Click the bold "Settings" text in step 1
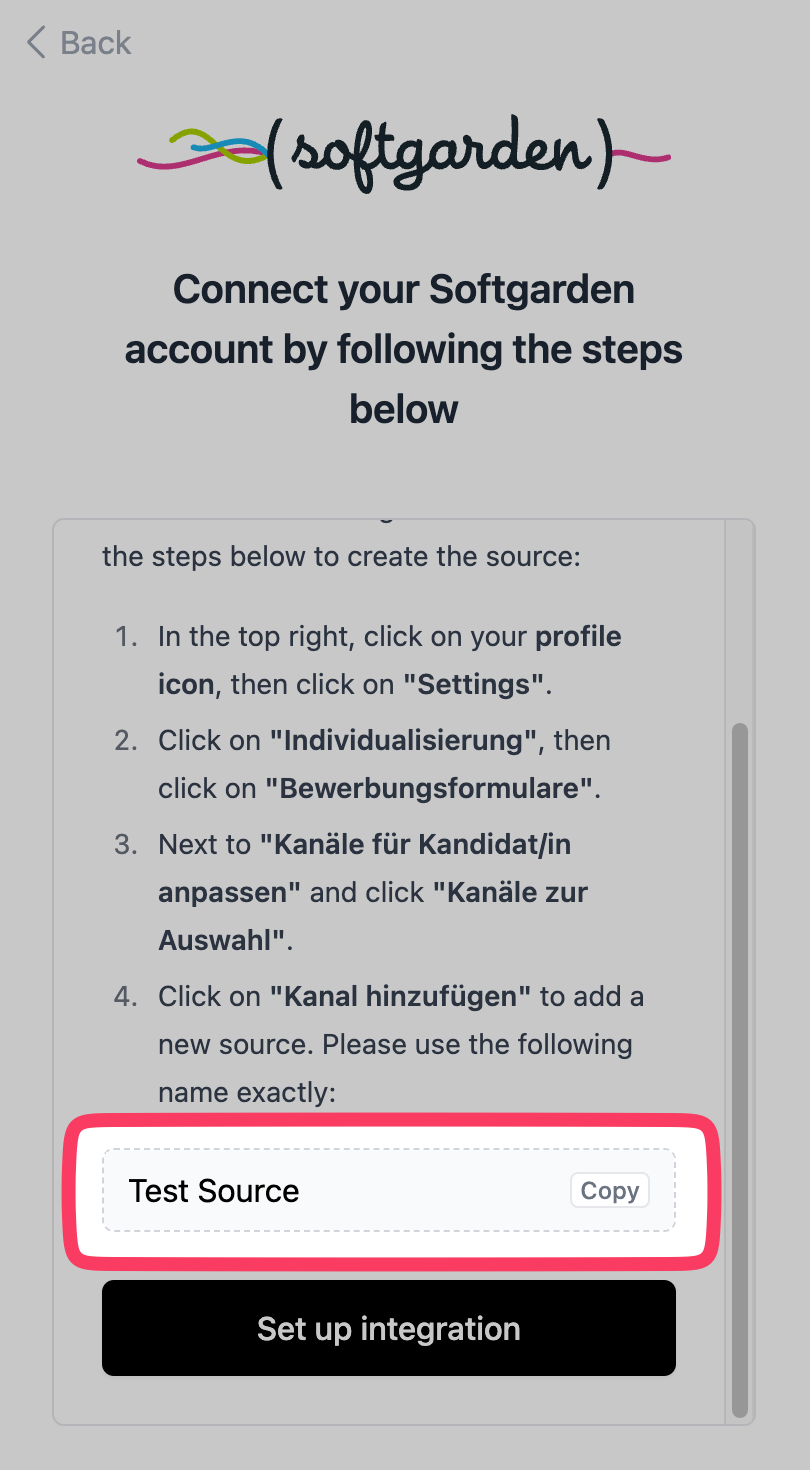Viewport: 810px width, 1470px height. coord(473,685)
